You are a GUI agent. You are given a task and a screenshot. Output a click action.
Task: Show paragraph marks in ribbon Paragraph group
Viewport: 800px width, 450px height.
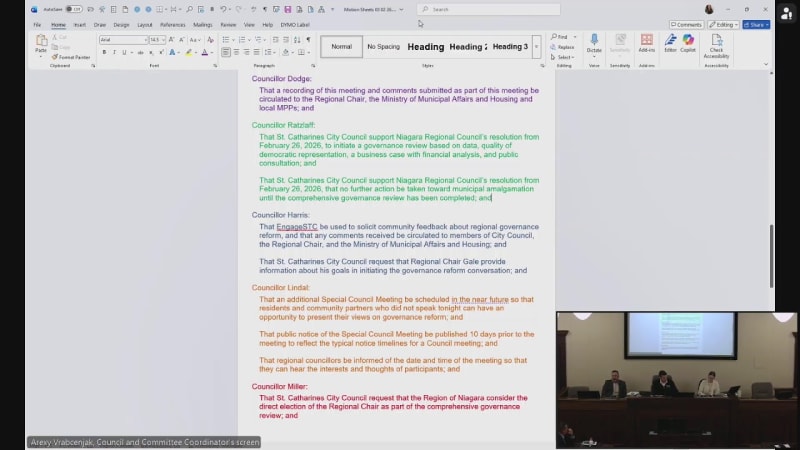pos(308,40)
